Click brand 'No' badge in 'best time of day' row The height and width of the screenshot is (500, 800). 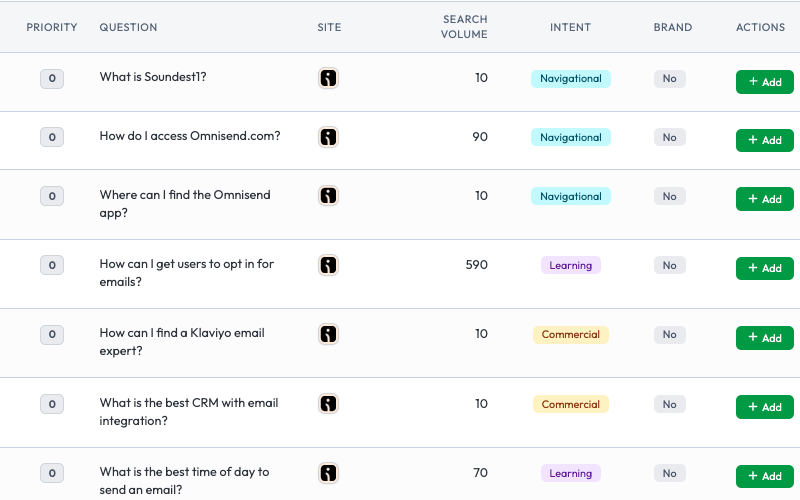pos(670,473)
